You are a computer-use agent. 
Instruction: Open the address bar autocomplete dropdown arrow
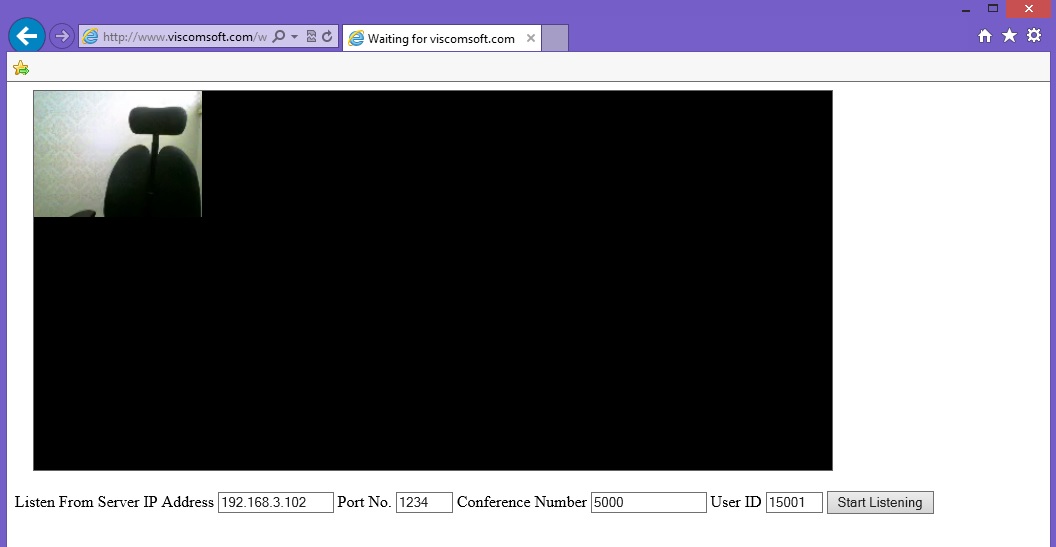click(294, 37)
